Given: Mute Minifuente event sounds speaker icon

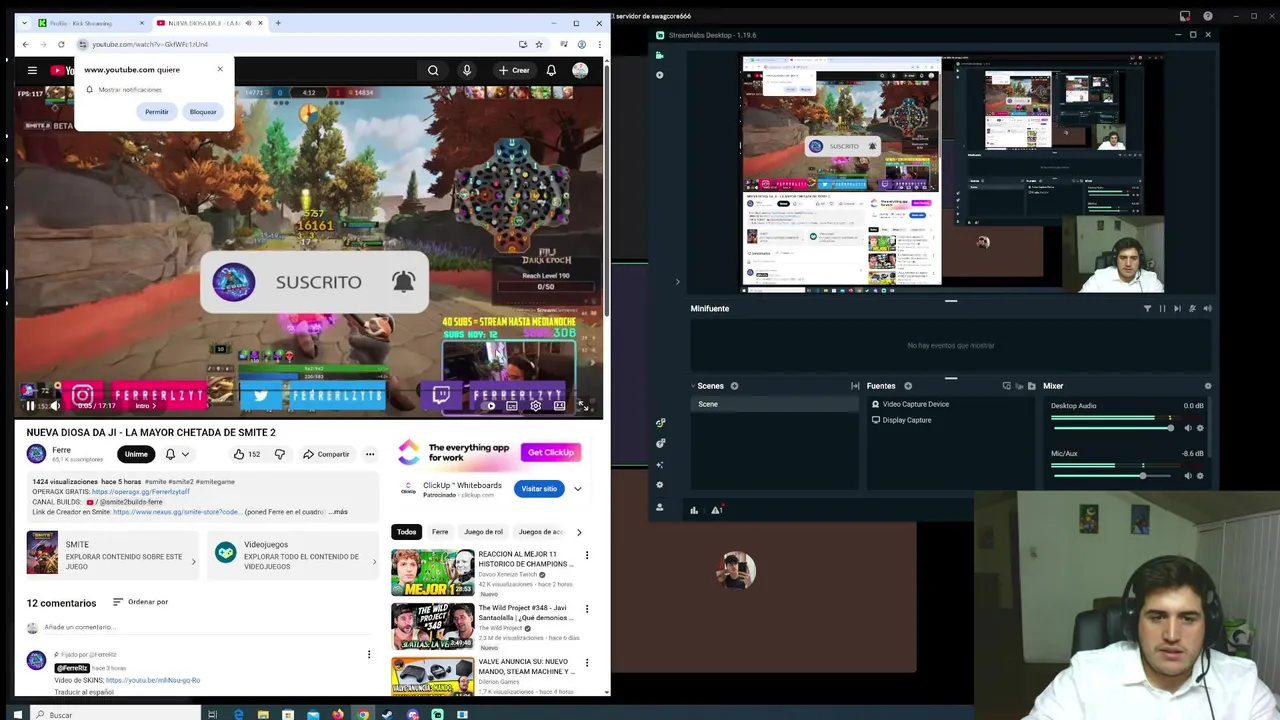Looking at the screenshot, I should click(x=1208, y=309).
